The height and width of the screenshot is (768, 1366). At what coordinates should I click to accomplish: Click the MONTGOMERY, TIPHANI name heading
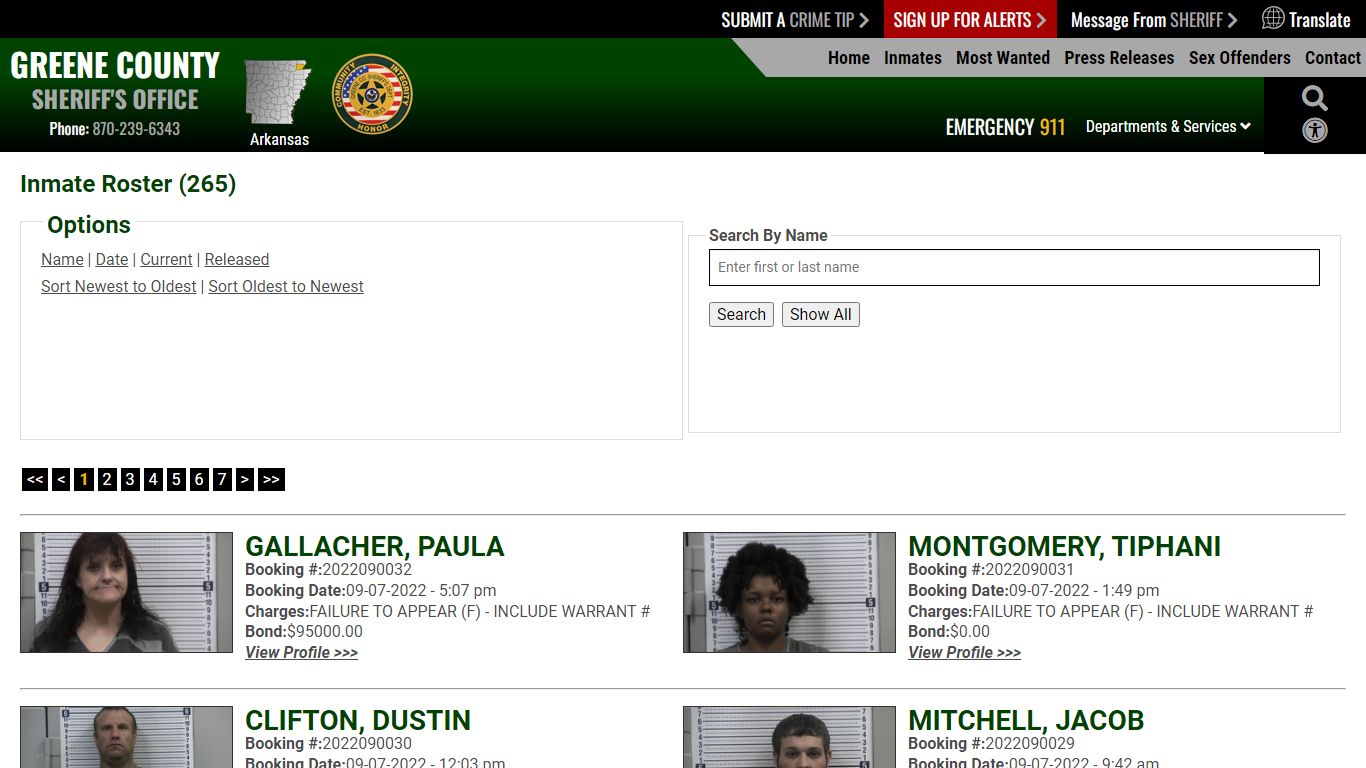click(1064, 546)
